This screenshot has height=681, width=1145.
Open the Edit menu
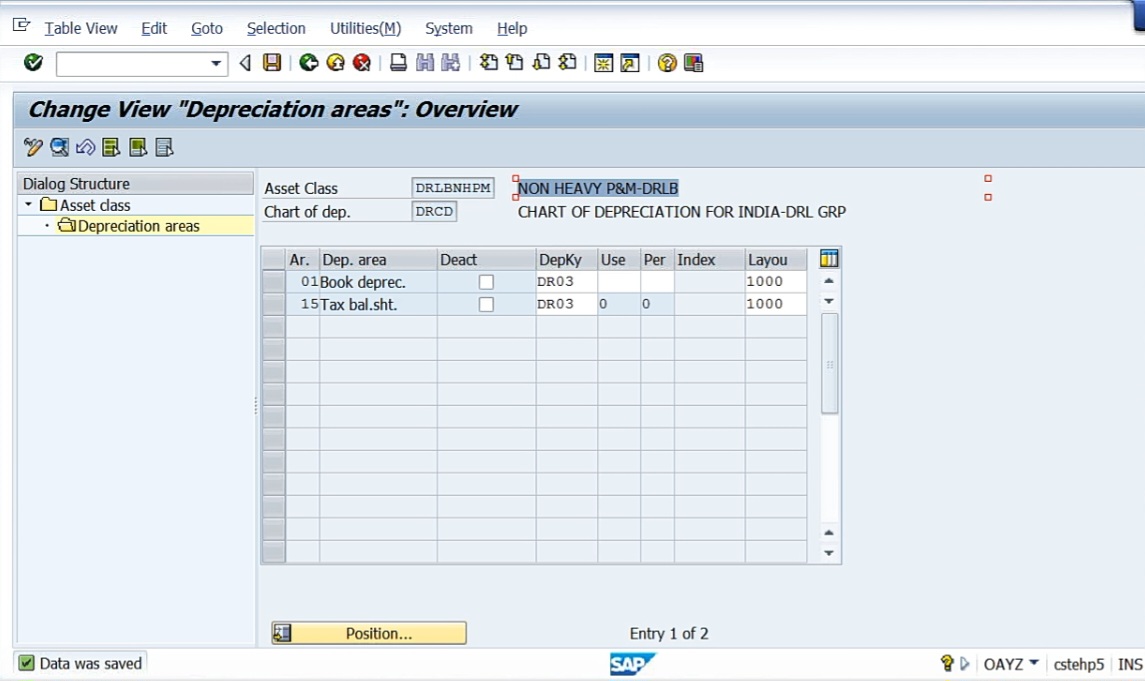tap(154, 28)
